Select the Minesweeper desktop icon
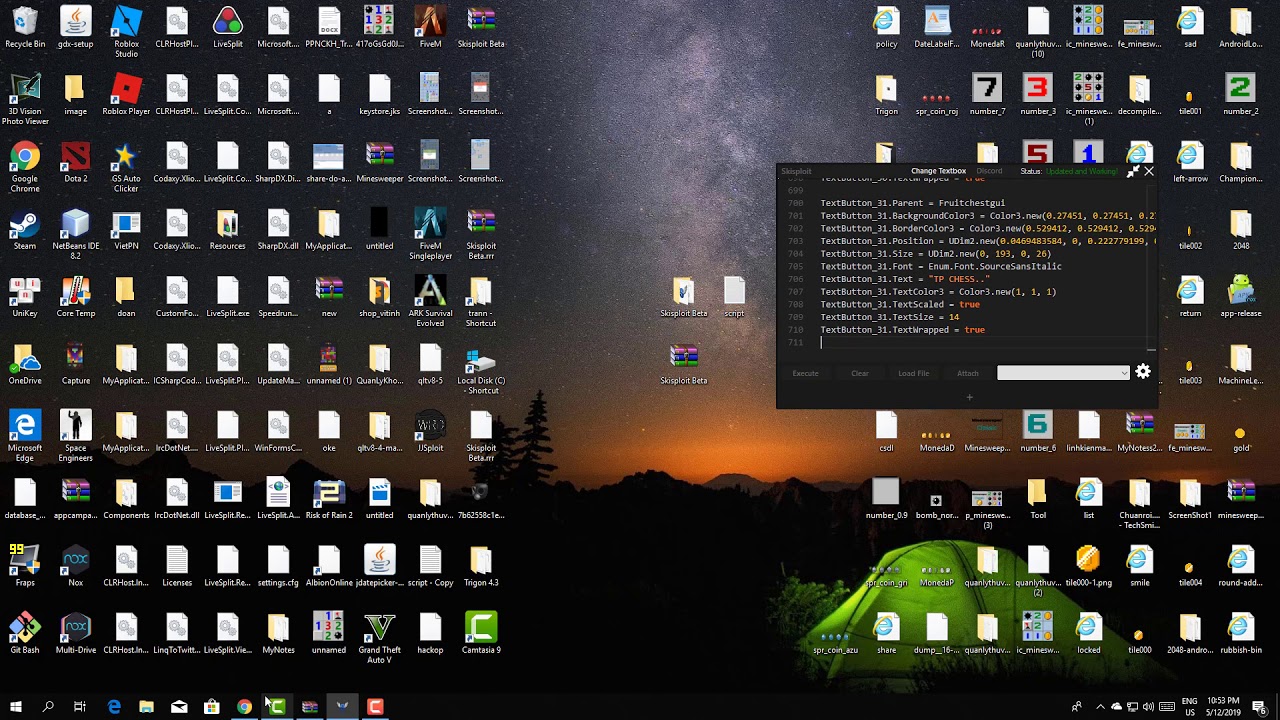Image resolution: width=1280 pixels, height=720 pixels. pos(380,162)
